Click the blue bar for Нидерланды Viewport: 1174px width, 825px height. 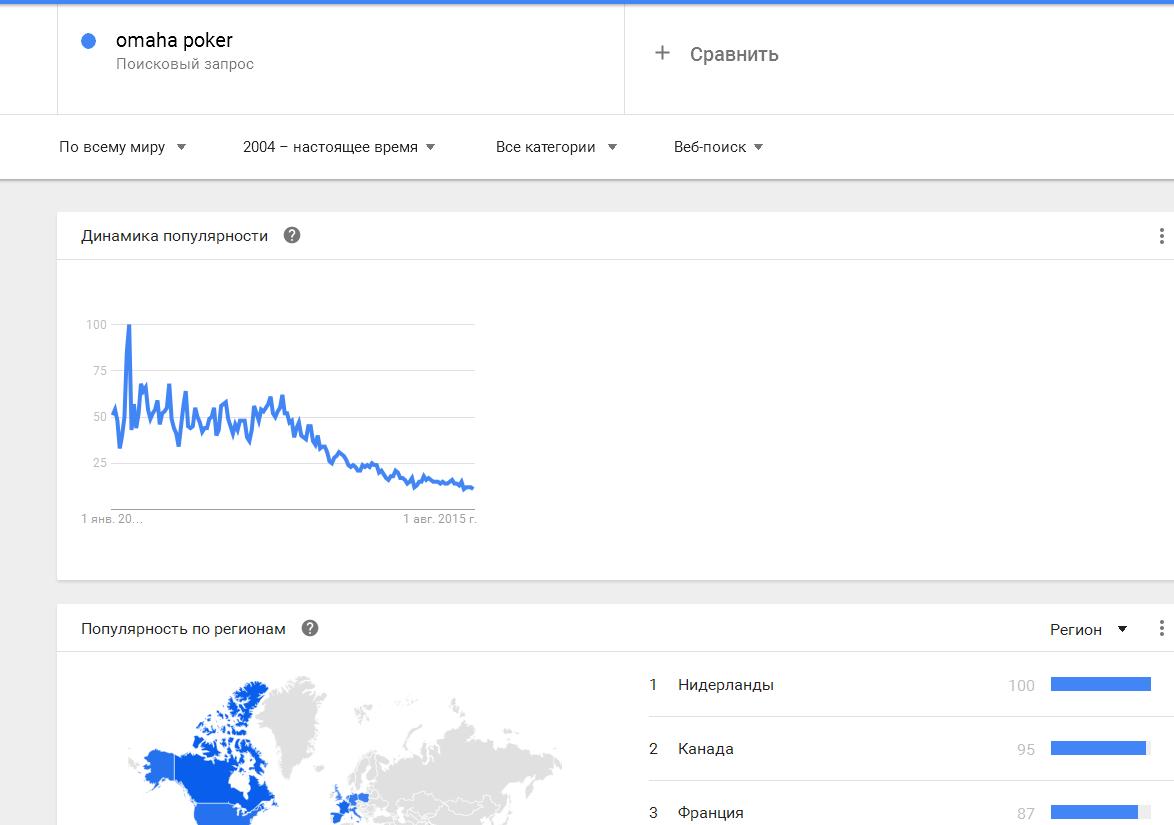click(x=1101, y=684)
